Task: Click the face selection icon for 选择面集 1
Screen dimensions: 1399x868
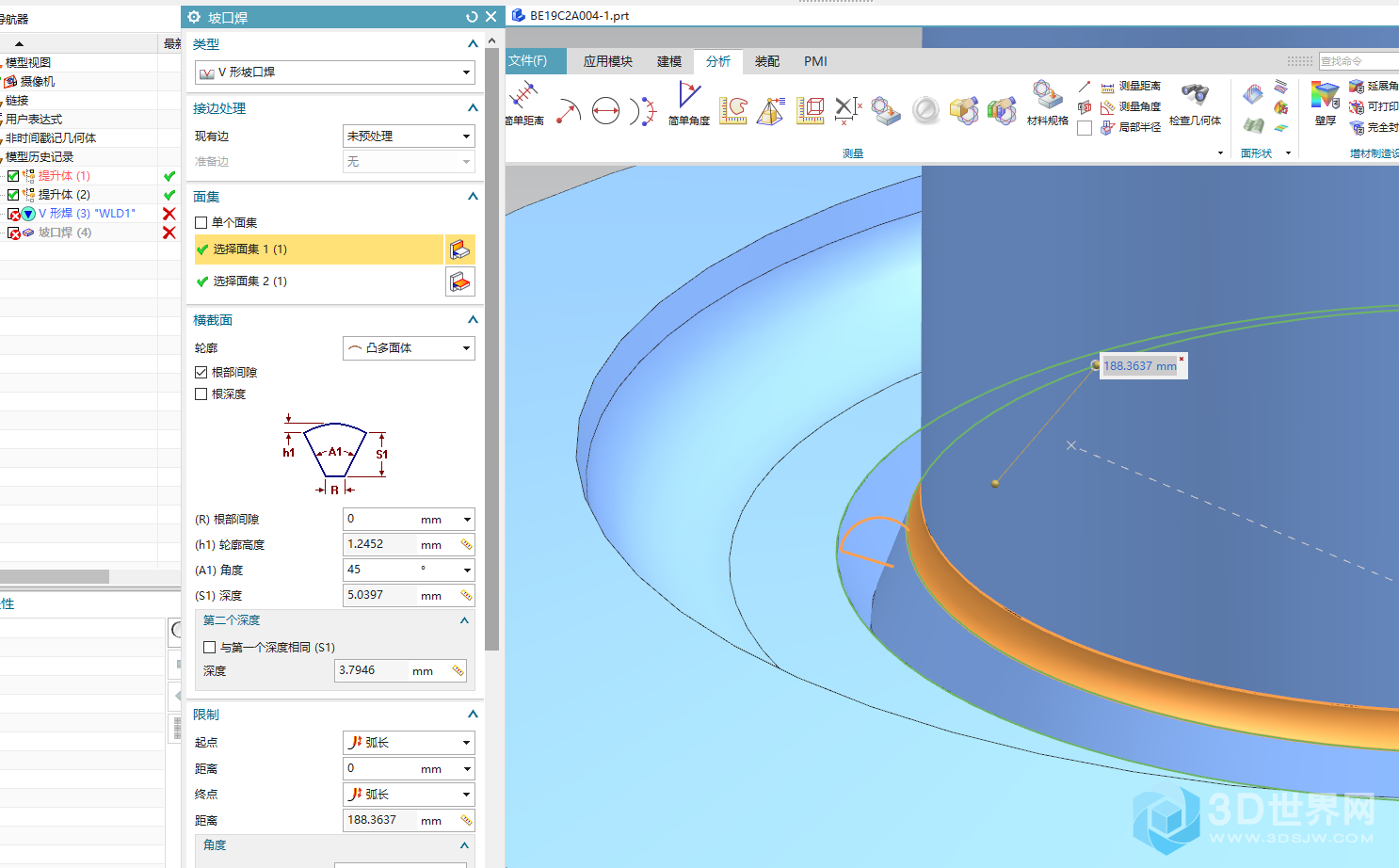Action: [459, 249]
